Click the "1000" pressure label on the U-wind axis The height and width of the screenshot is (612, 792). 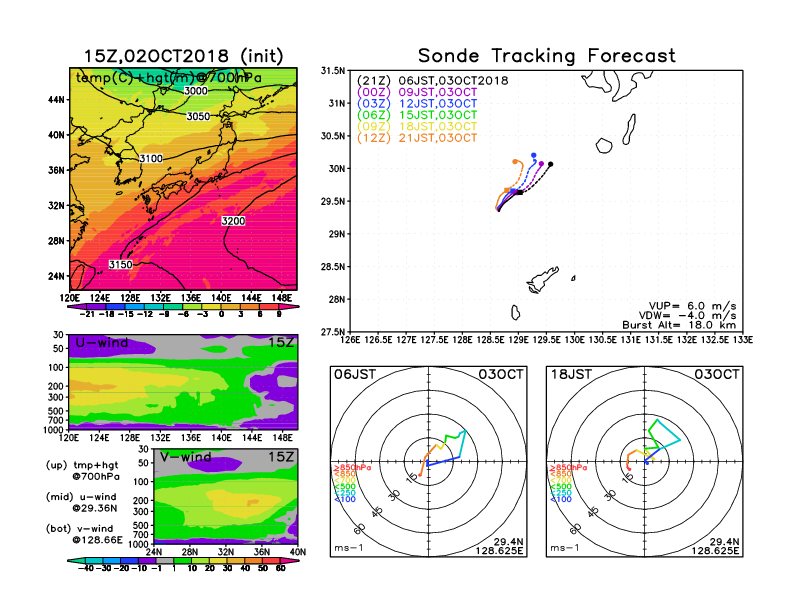pos(55,430)
